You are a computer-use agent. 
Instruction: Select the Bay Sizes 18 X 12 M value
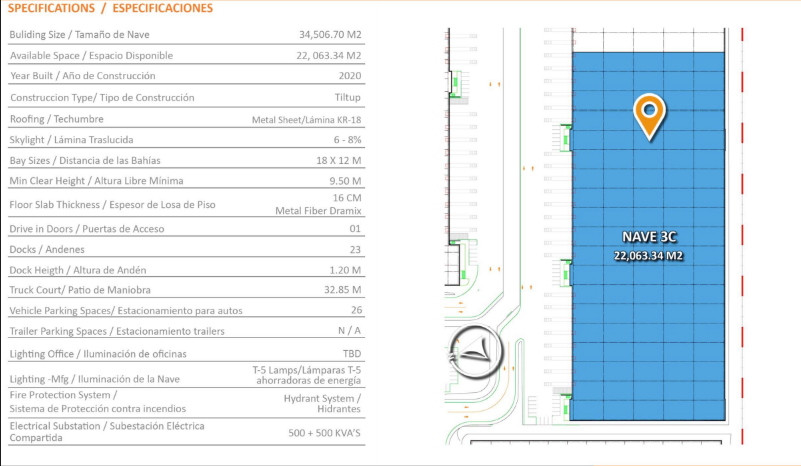click(x=338, y=160)
